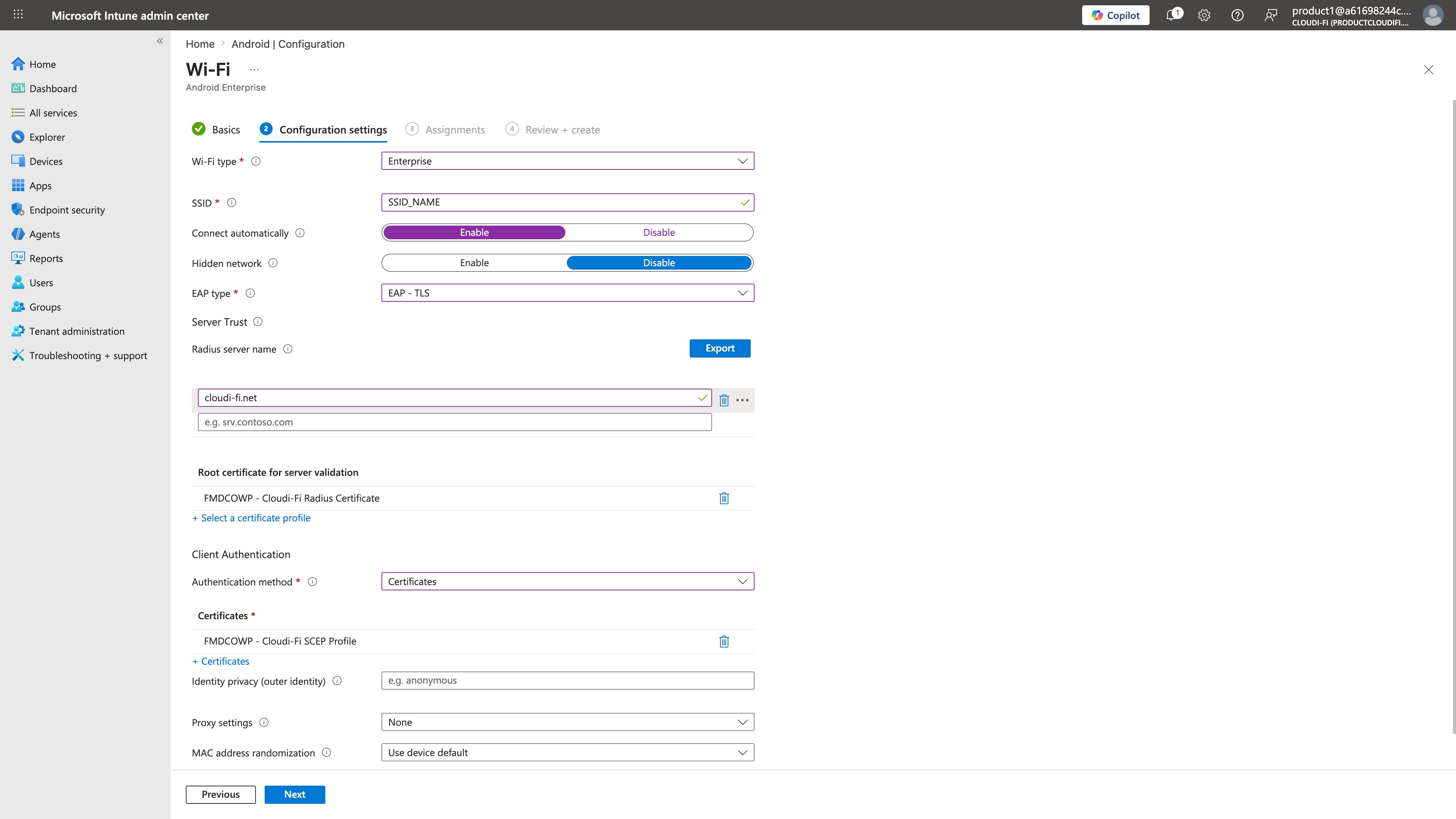Show info for SSID field
This screenshot has height=819, width=1456.
coord(232,202)
